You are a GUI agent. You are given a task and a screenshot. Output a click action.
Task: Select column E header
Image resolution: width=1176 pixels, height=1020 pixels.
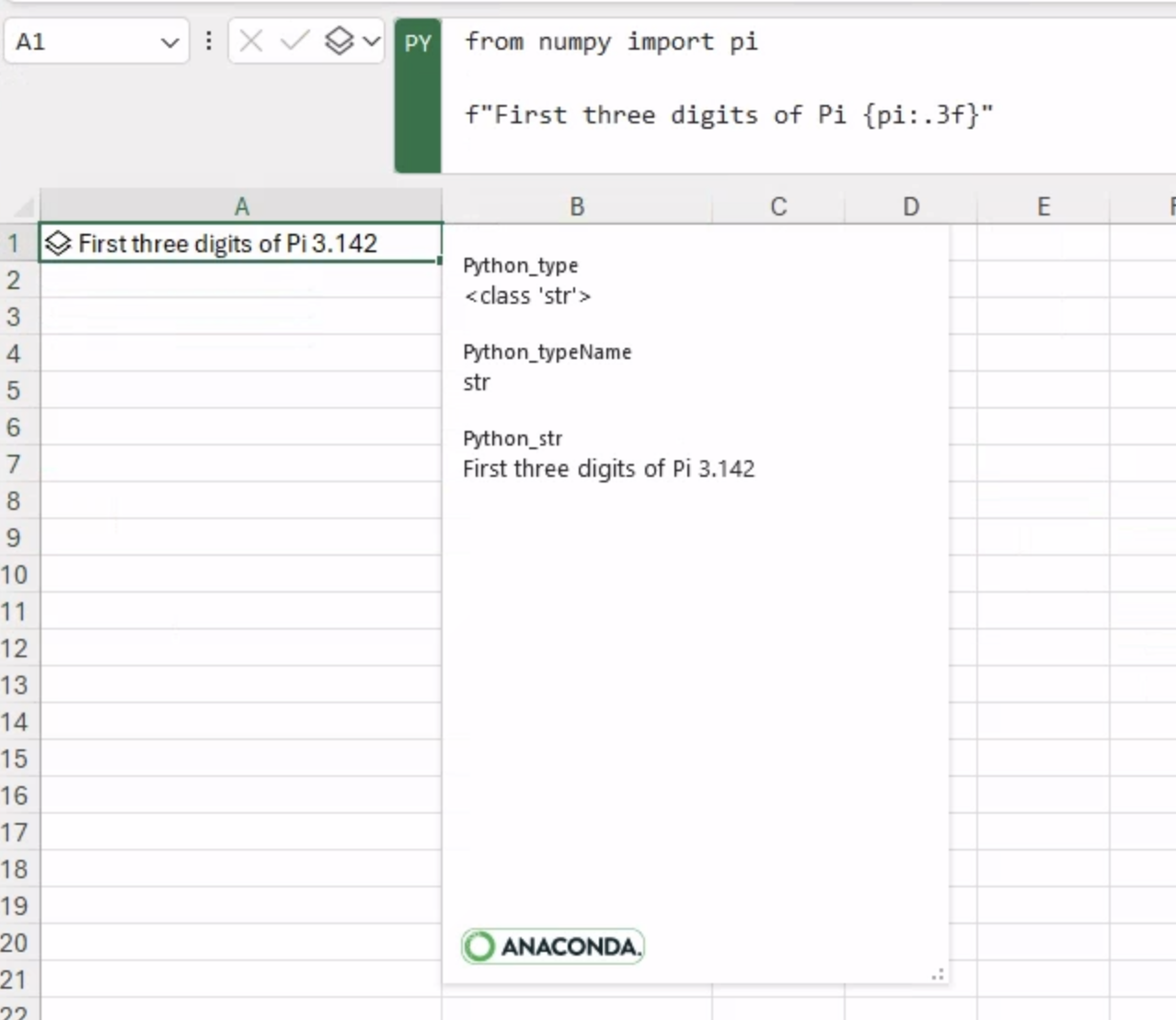1043,206
